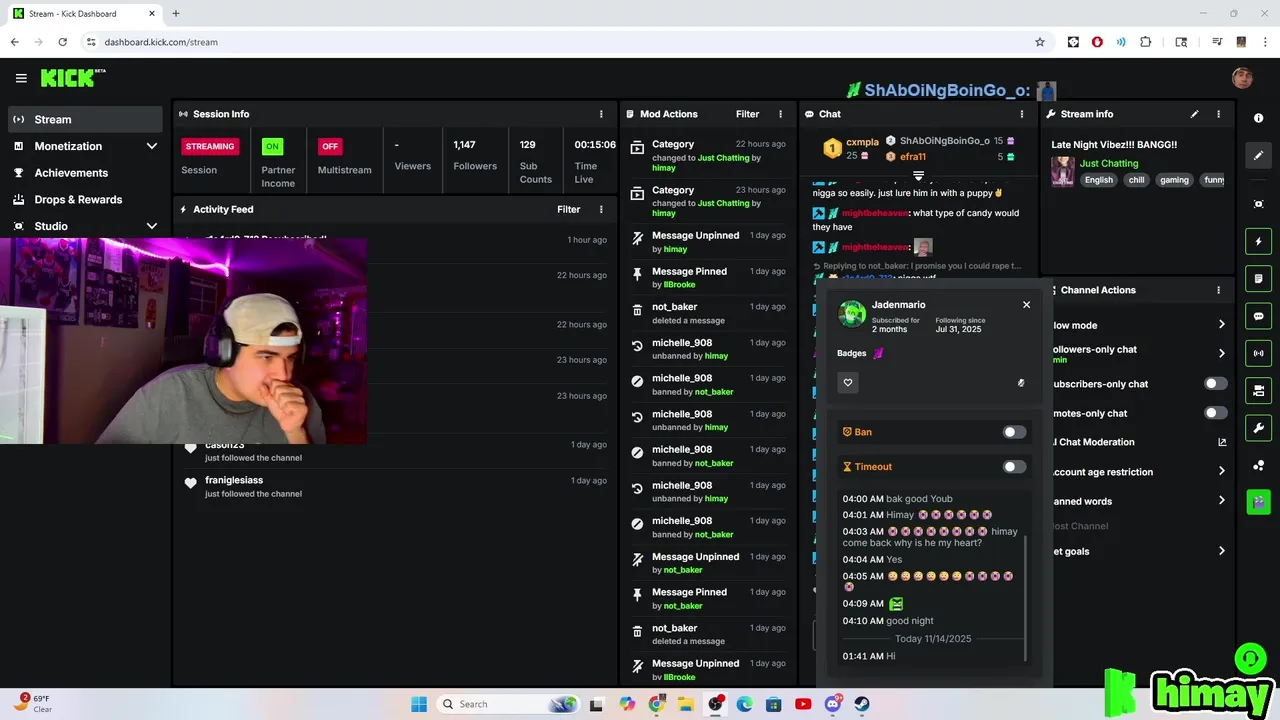Close the Jadenmario user card
Viewport: 1280px width, 720px height.
tap(1026, 305)
